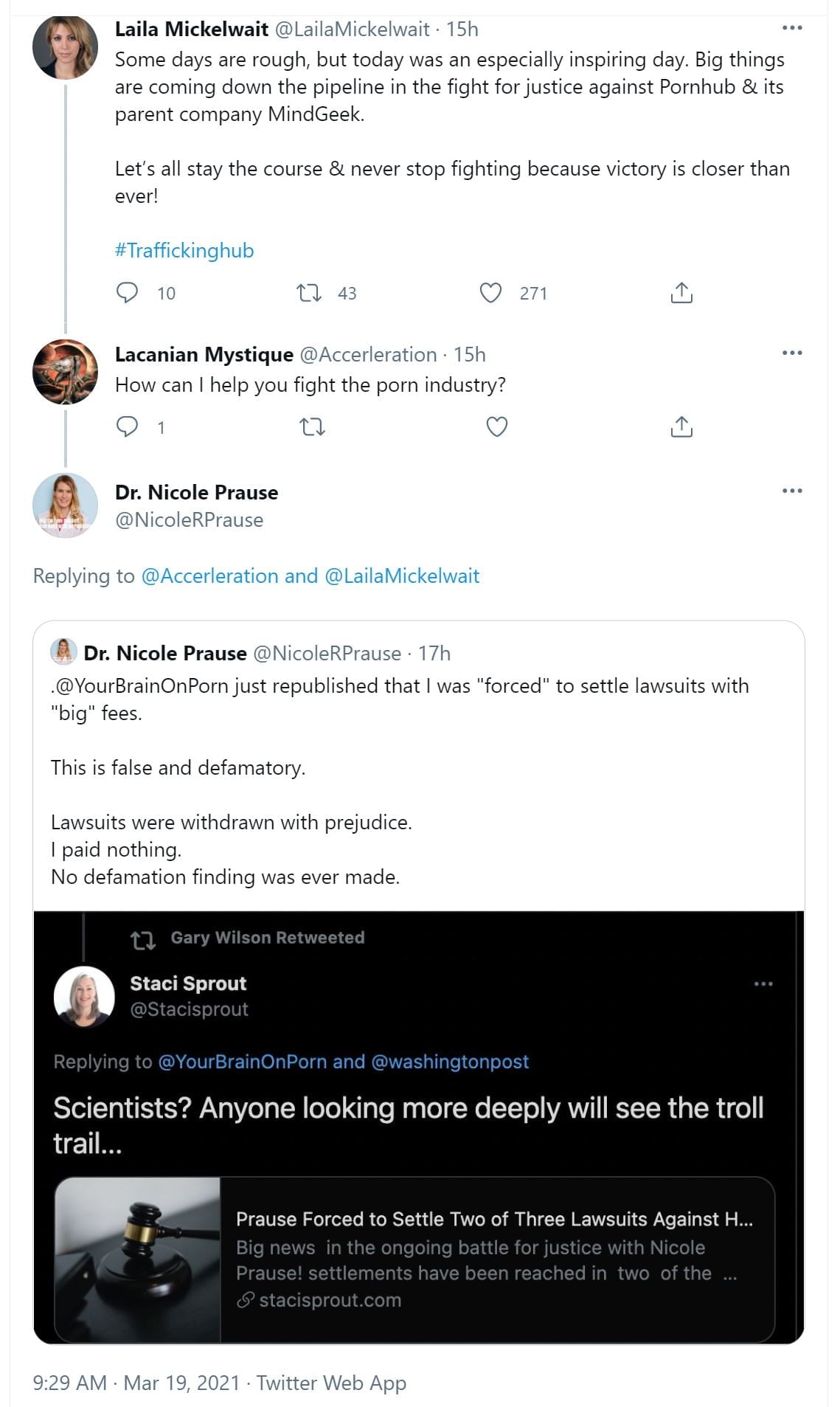This screenshot has width=840, height=1407.
Task: Open Dr. Nicole Prause's avatar
Action: coord(65,505)
